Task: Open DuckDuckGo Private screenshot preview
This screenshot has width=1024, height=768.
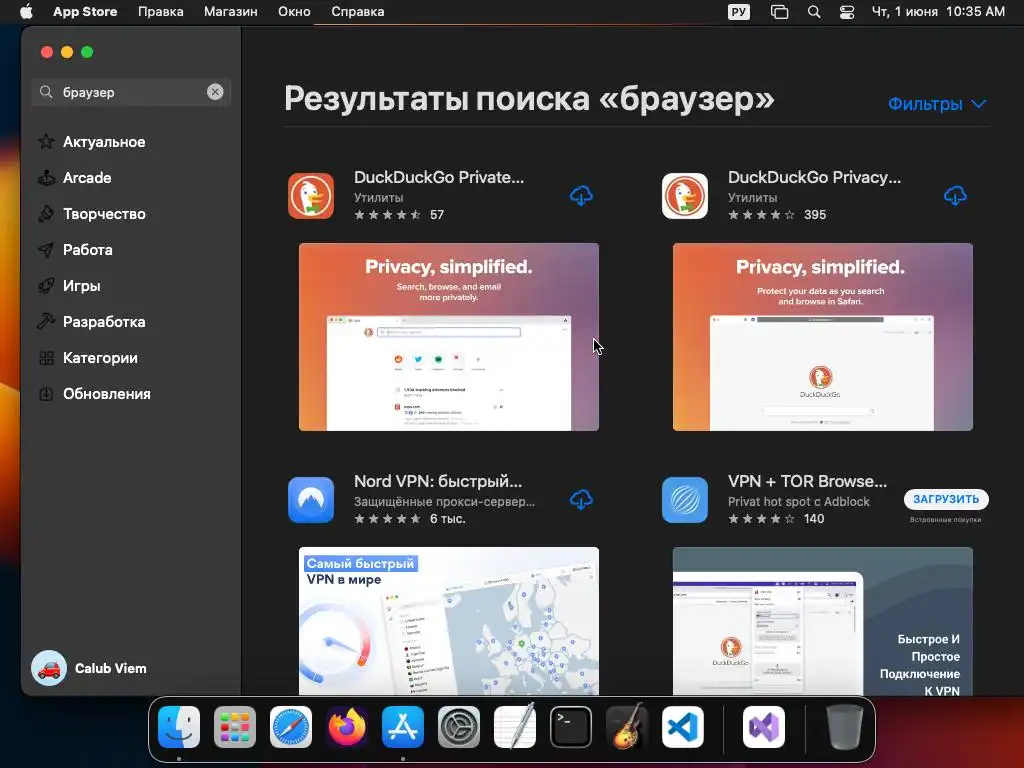Action: (449, 337)
